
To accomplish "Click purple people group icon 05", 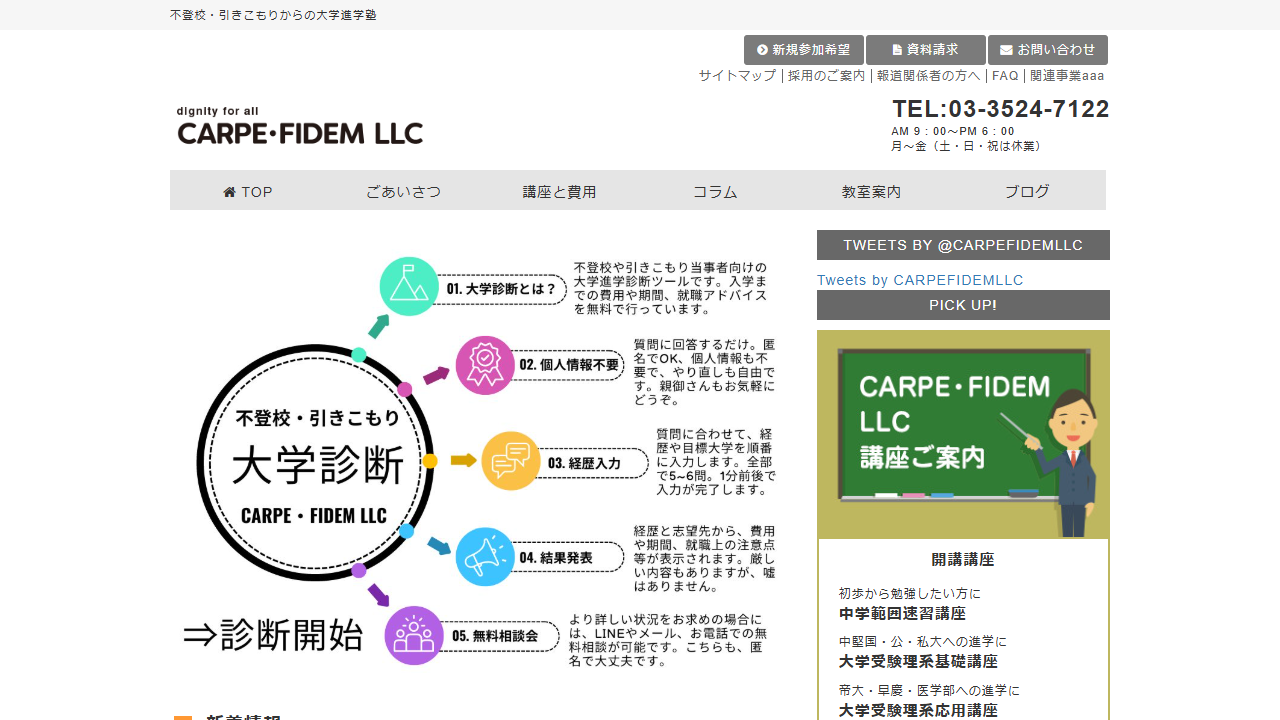I will tap(414, 635).
